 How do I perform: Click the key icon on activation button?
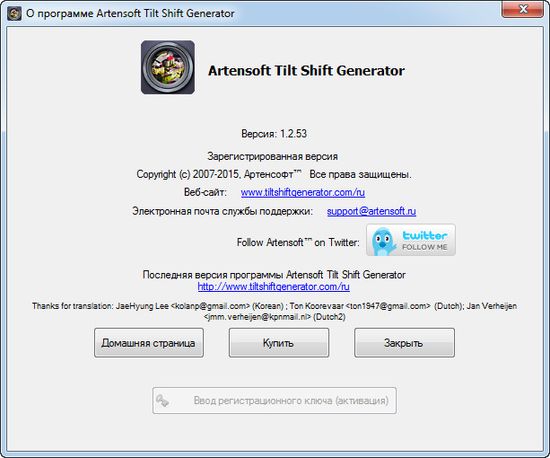click(163, 400)
